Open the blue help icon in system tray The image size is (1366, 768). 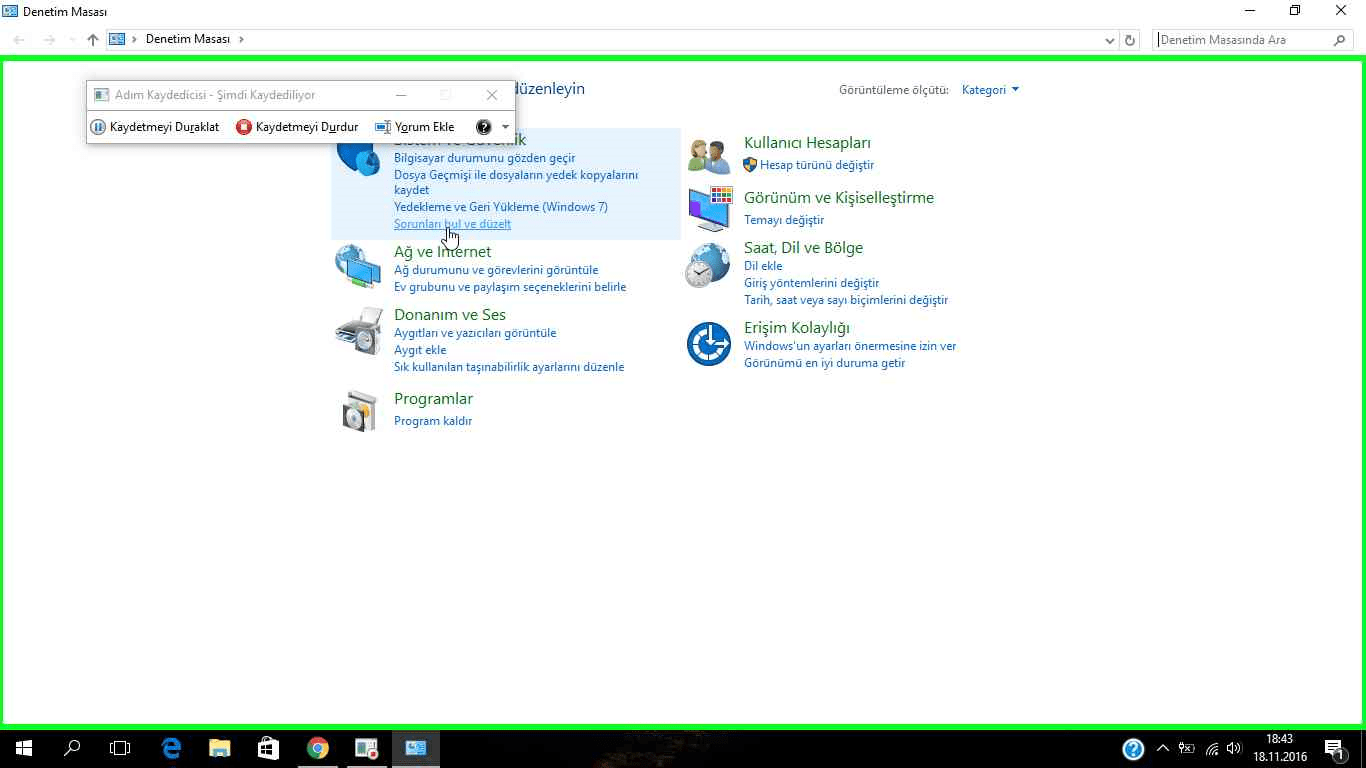(x=1133, y=748)
